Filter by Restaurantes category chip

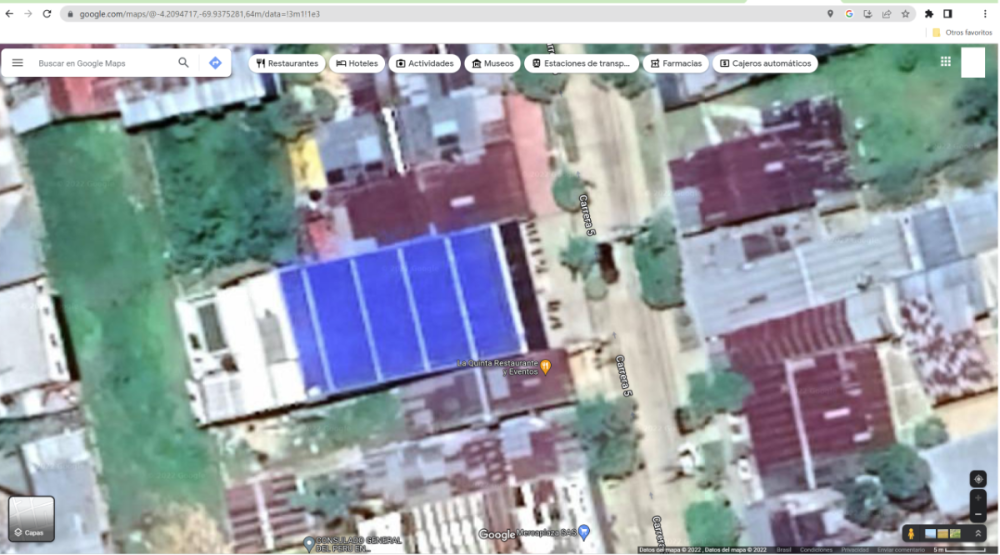click(287, 63)
